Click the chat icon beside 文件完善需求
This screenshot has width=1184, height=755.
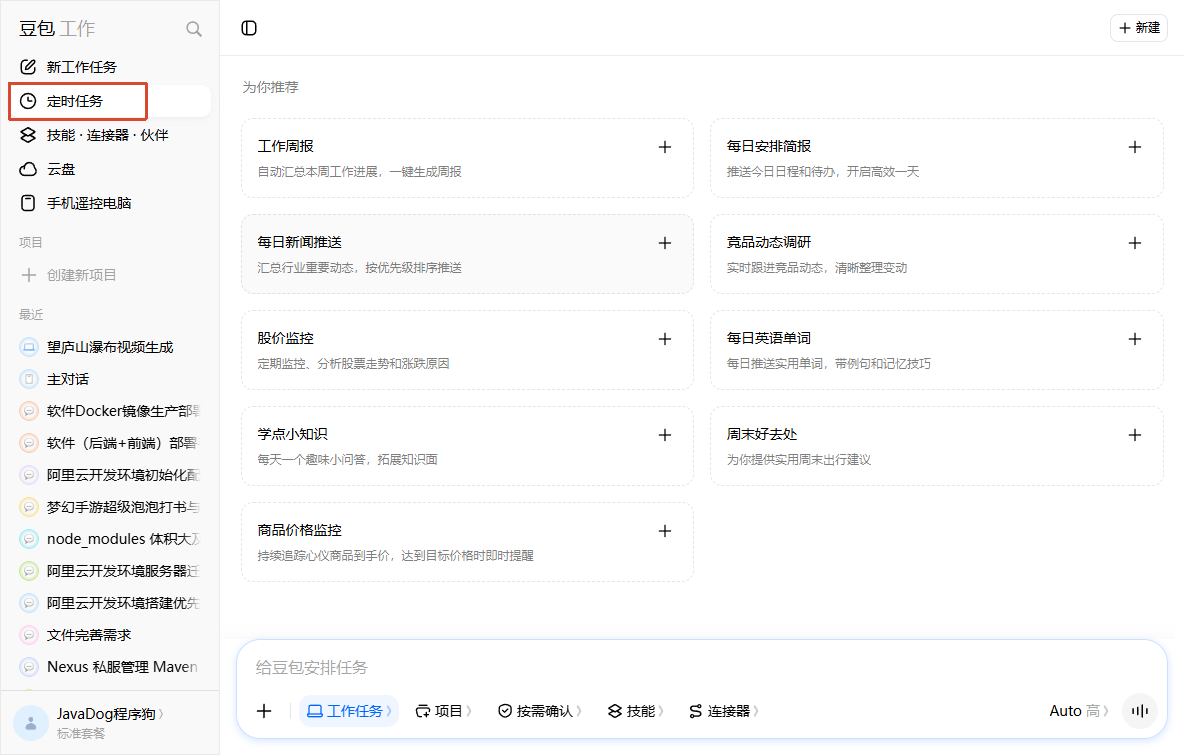29,635
